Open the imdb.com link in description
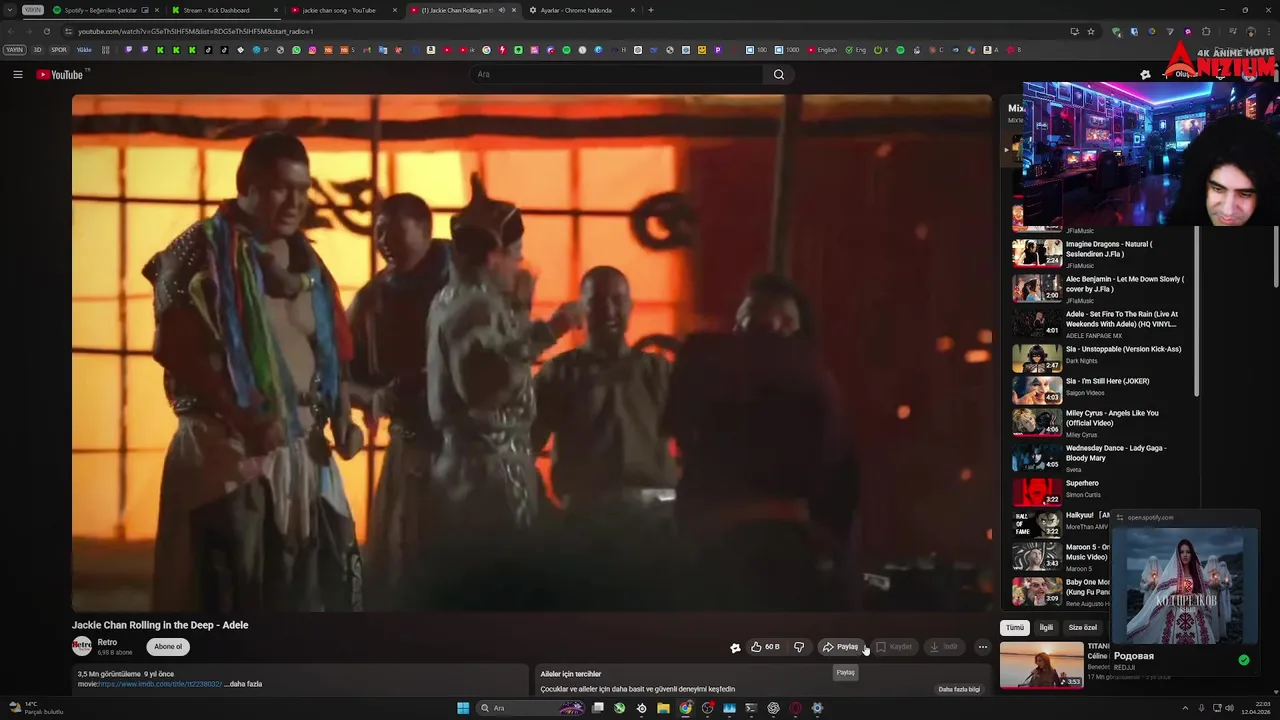 coord(160,684)
